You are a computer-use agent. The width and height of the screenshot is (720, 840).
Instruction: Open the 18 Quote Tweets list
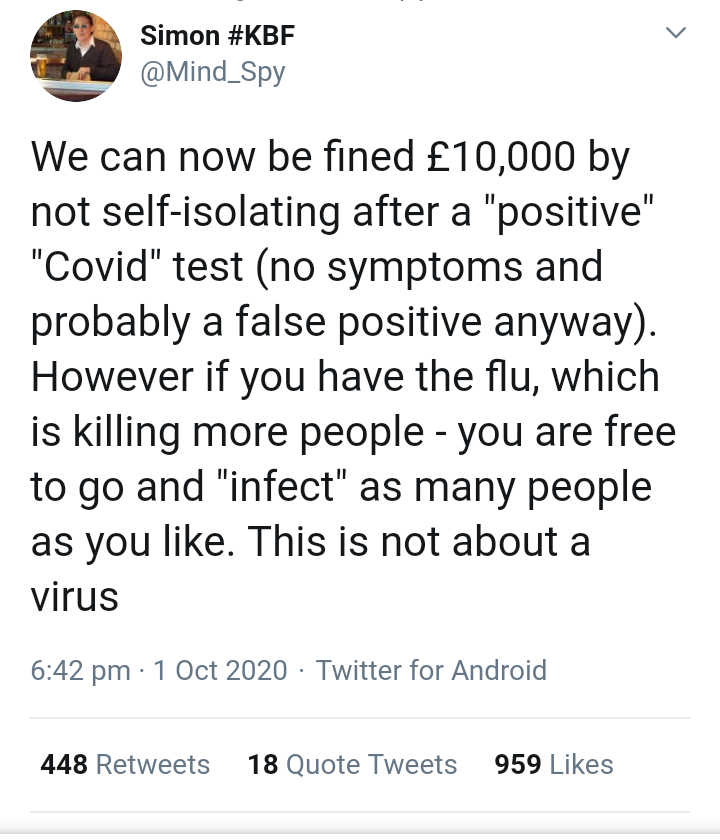352,764
